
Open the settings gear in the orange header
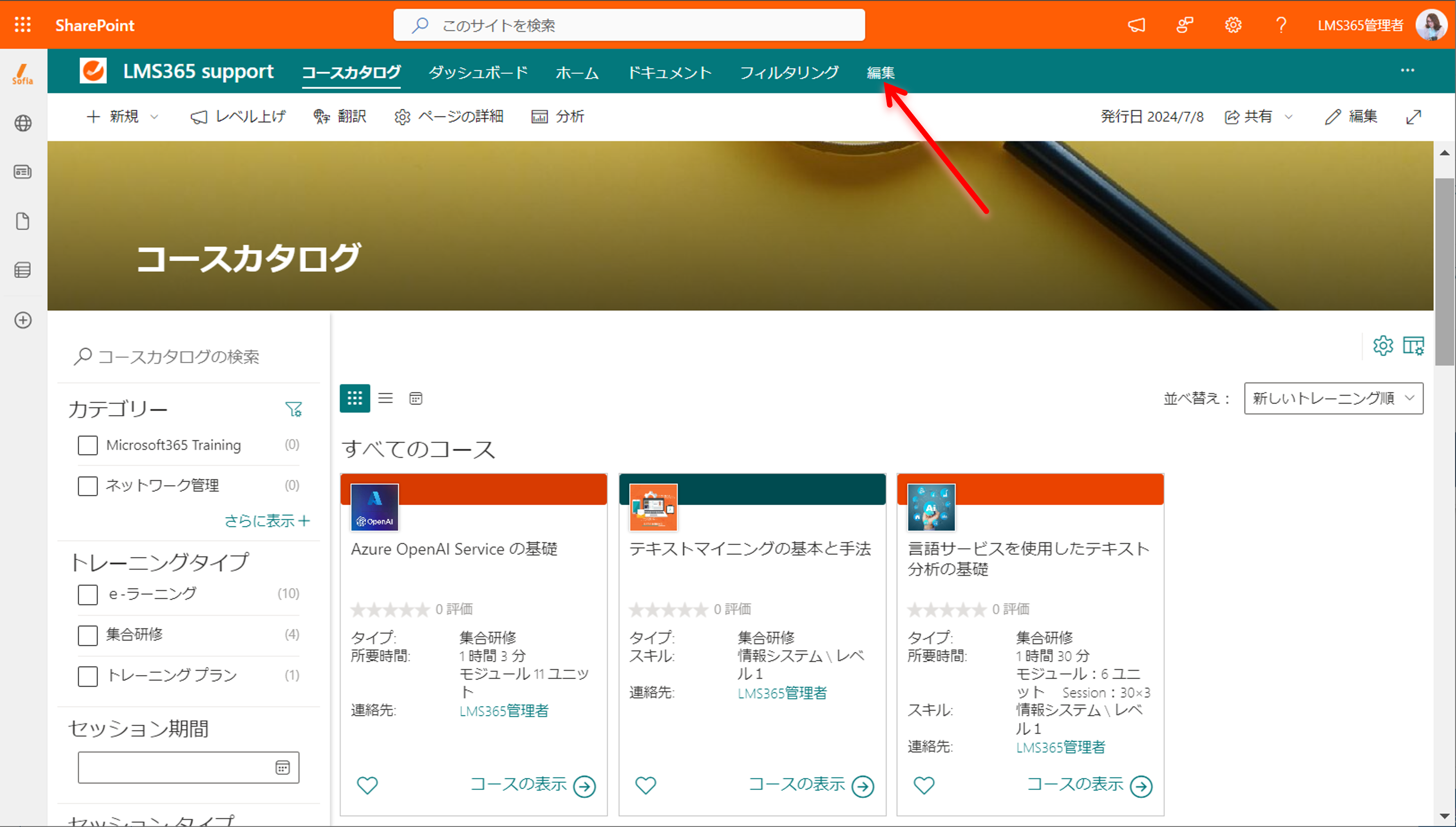tap(1233, 25)
